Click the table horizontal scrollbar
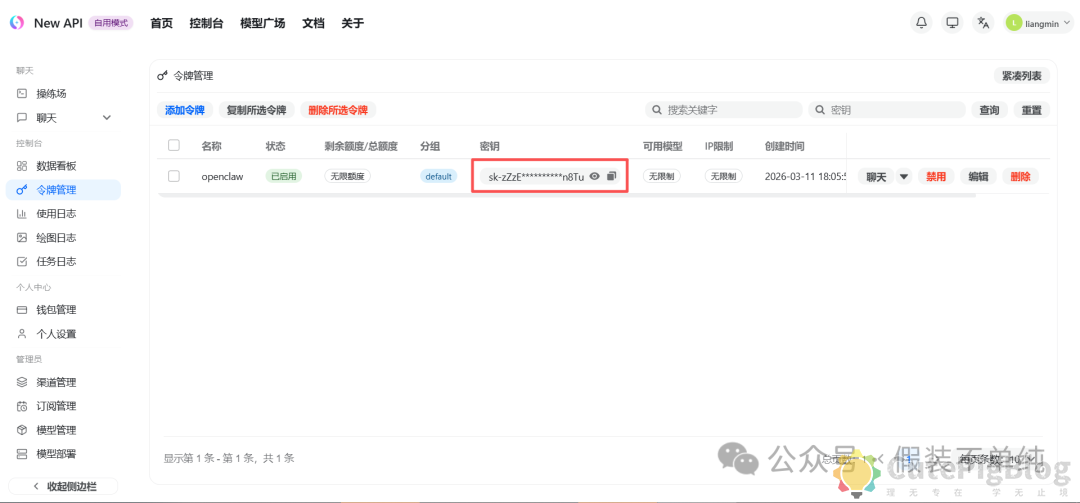Screen dimensions: 1080x503 [x=567, y=195]
